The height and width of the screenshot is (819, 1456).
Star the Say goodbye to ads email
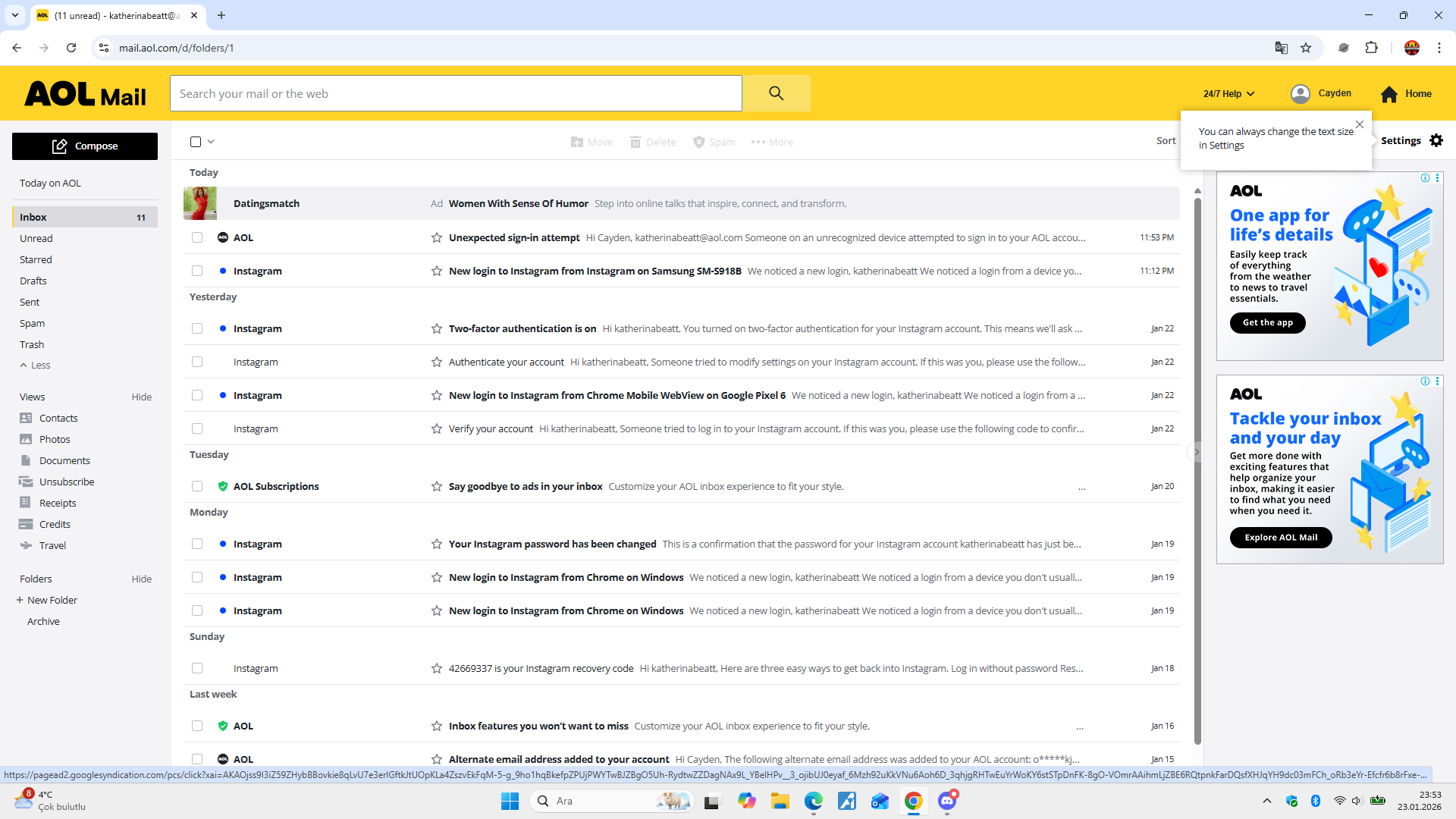click(437, 487)
